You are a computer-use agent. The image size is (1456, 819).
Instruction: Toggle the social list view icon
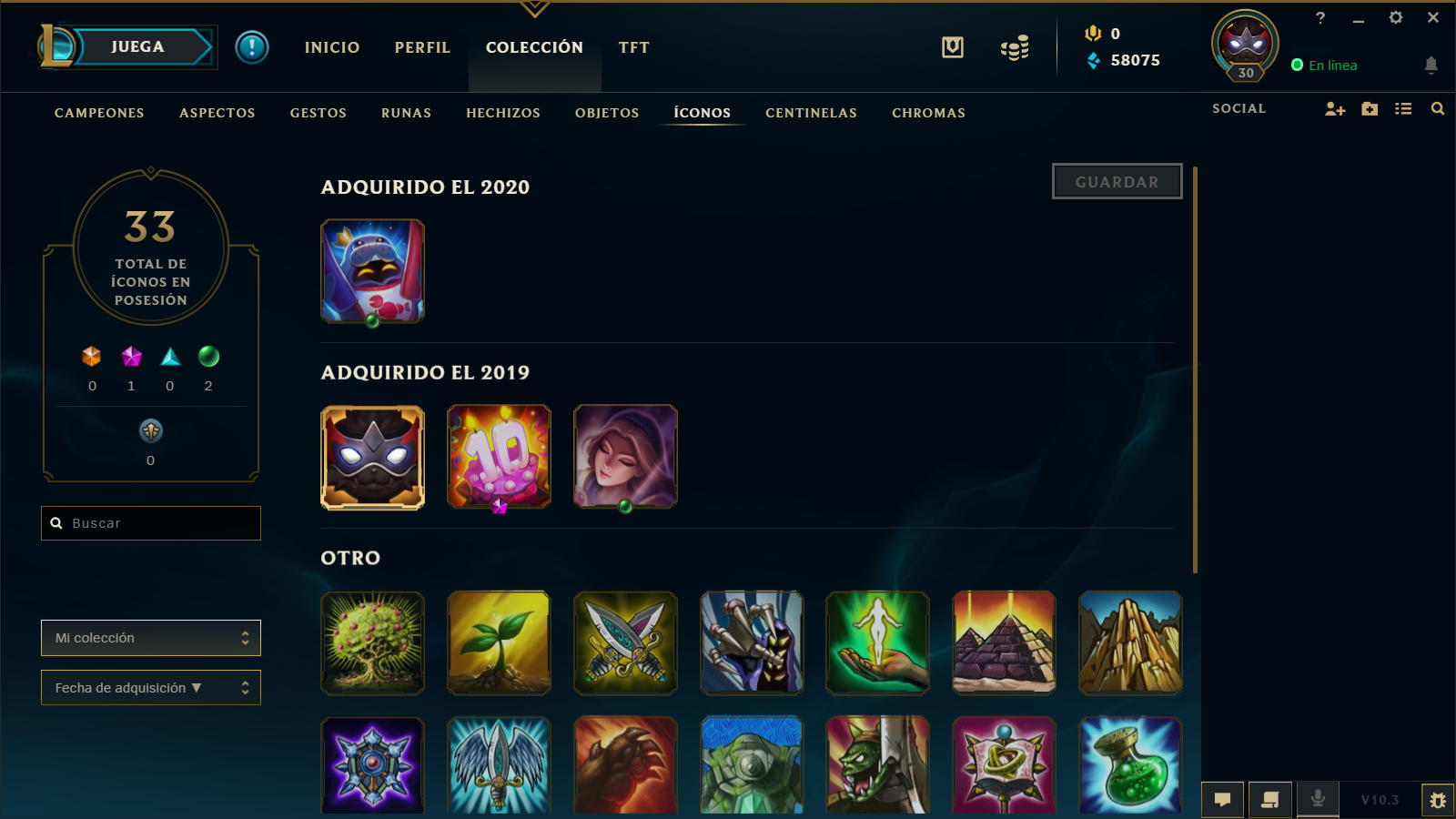[1403, 109]
